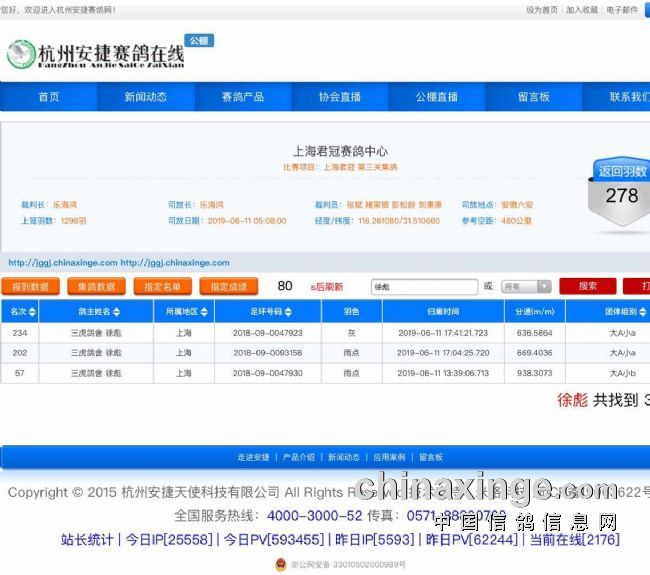
Task: Click homing time 2019-06-11 13:39:06.713
Action: (x=443, y=373)
